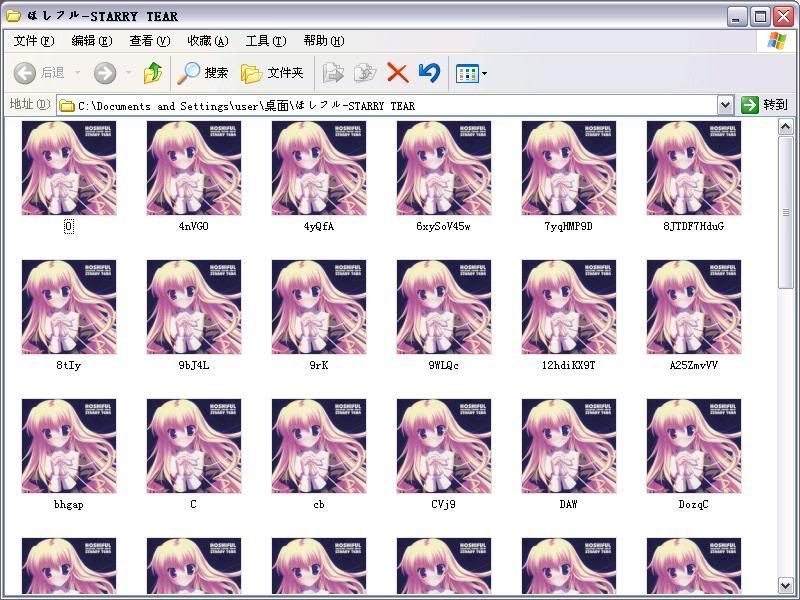Click the scroll down arrow
This screenshot has width=800, height=600.
[785, 585]
